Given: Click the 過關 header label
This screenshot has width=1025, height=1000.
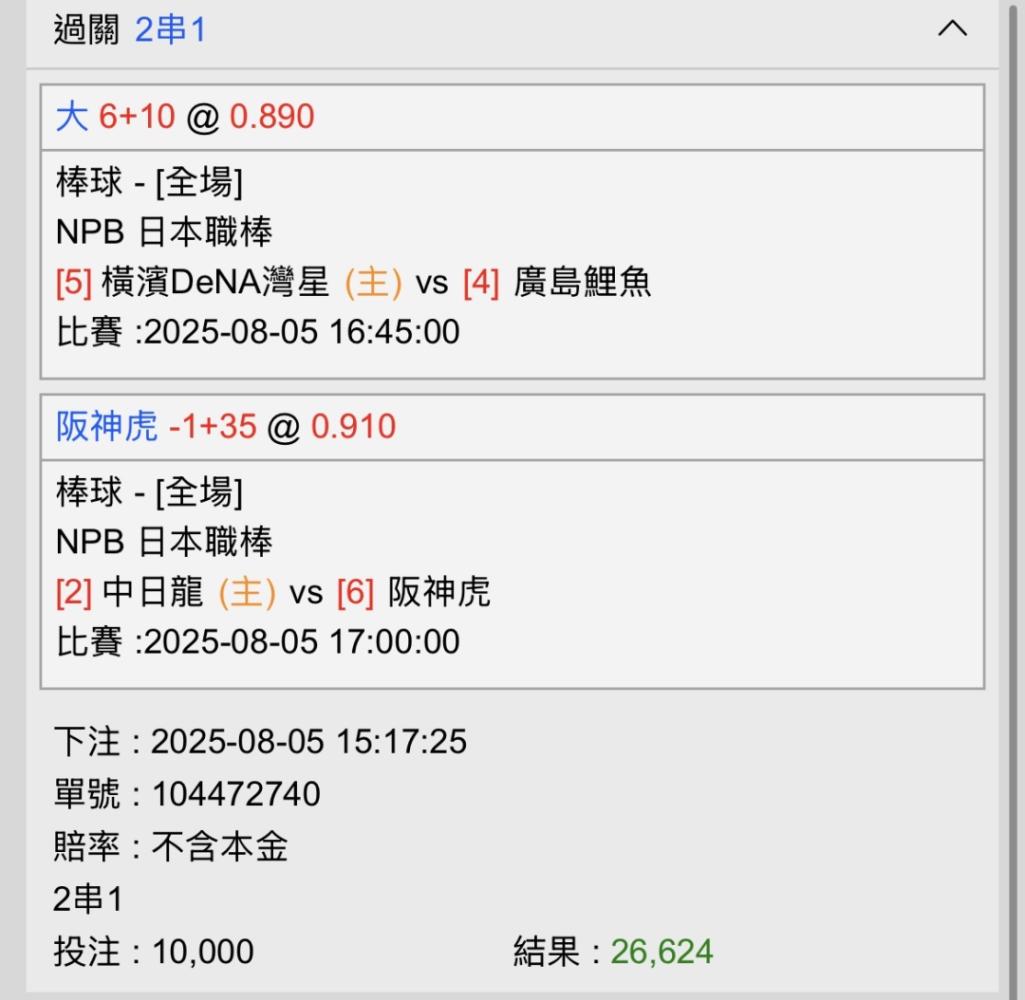Looking at the screenshot, I should (x=86, y=30).
